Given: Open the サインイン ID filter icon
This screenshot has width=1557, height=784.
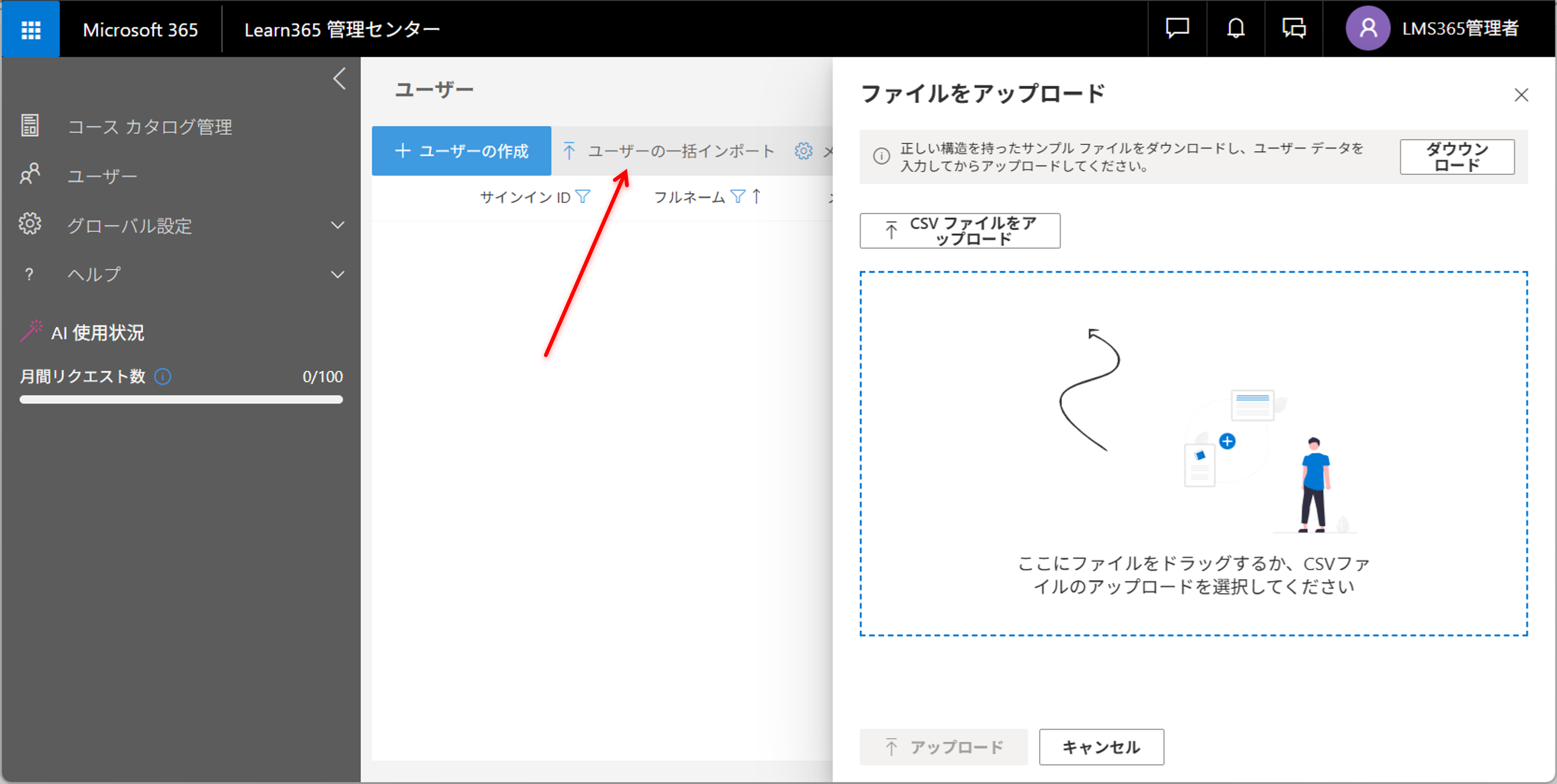Looking at the screenshot, I should point(583,196).
